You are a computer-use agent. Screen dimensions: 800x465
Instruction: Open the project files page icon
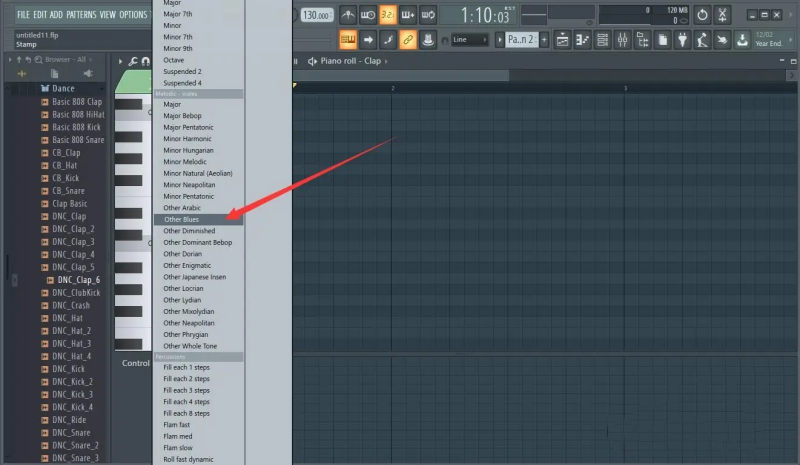663,40
